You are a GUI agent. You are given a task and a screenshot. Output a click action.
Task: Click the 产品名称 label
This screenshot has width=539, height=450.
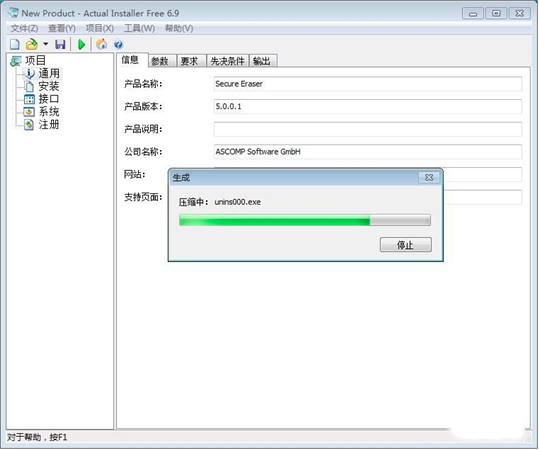(143, 84)
